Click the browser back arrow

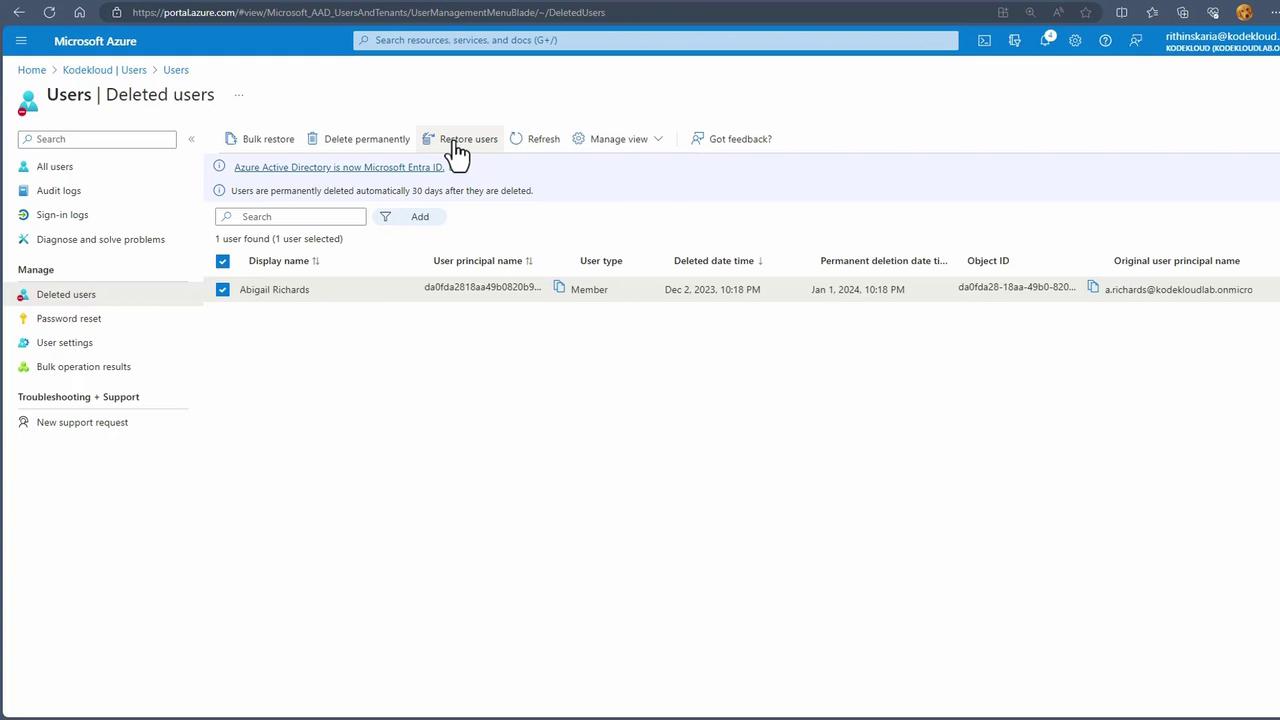tap(19, 12)
